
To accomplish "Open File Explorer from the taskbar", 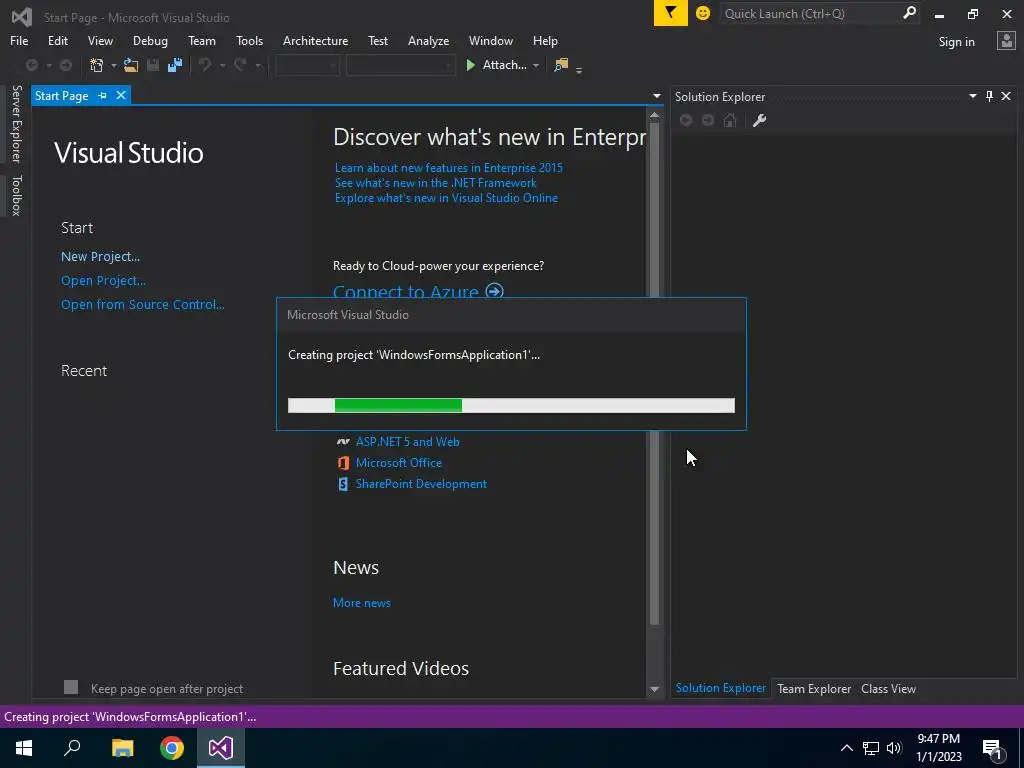I will pos(123,748).
